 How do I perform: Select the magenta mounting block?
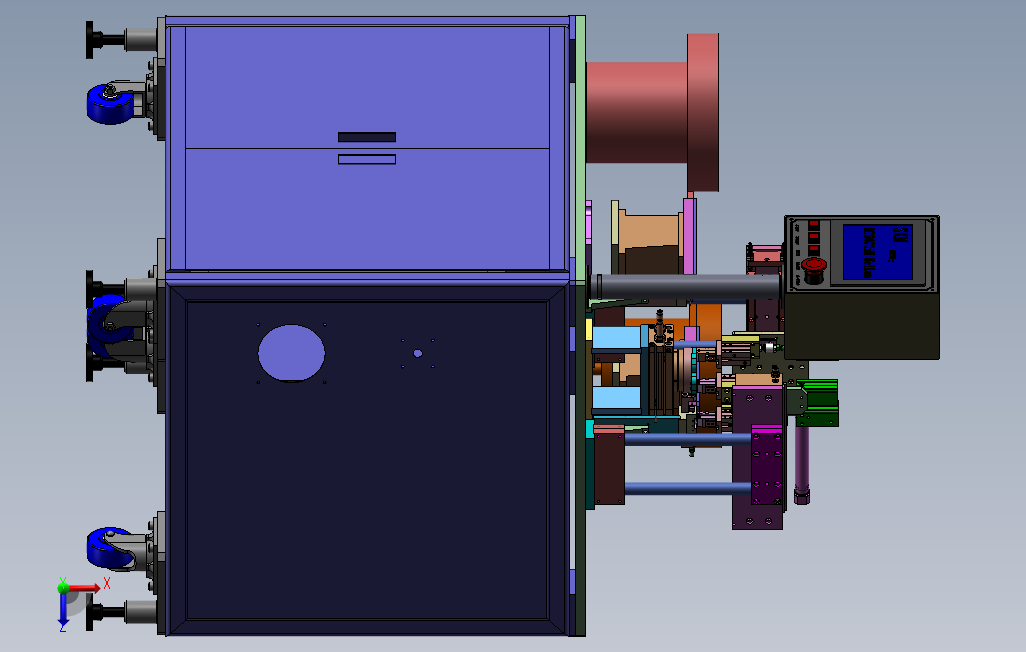767,464
